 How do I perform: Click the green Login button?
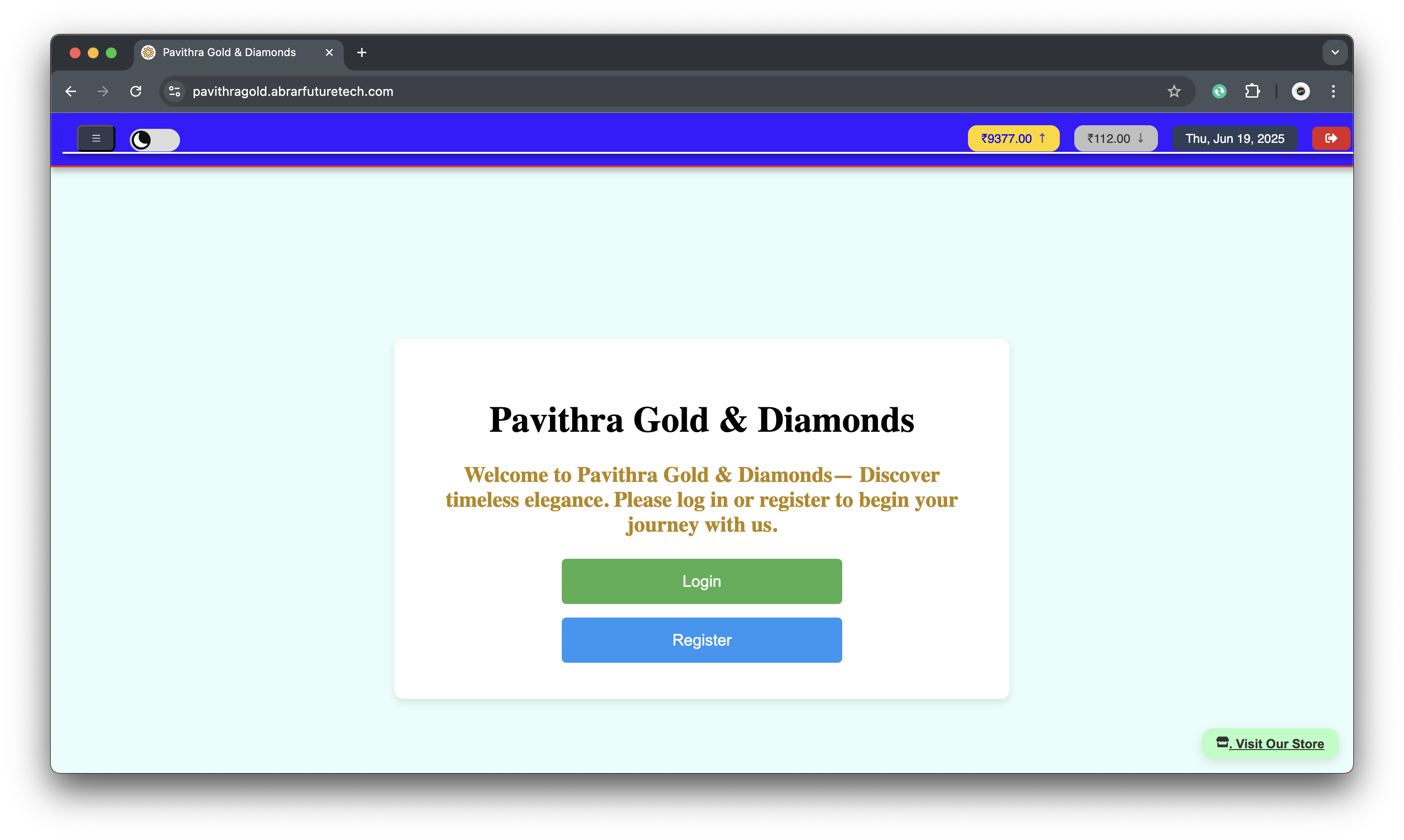pos(702,581)
